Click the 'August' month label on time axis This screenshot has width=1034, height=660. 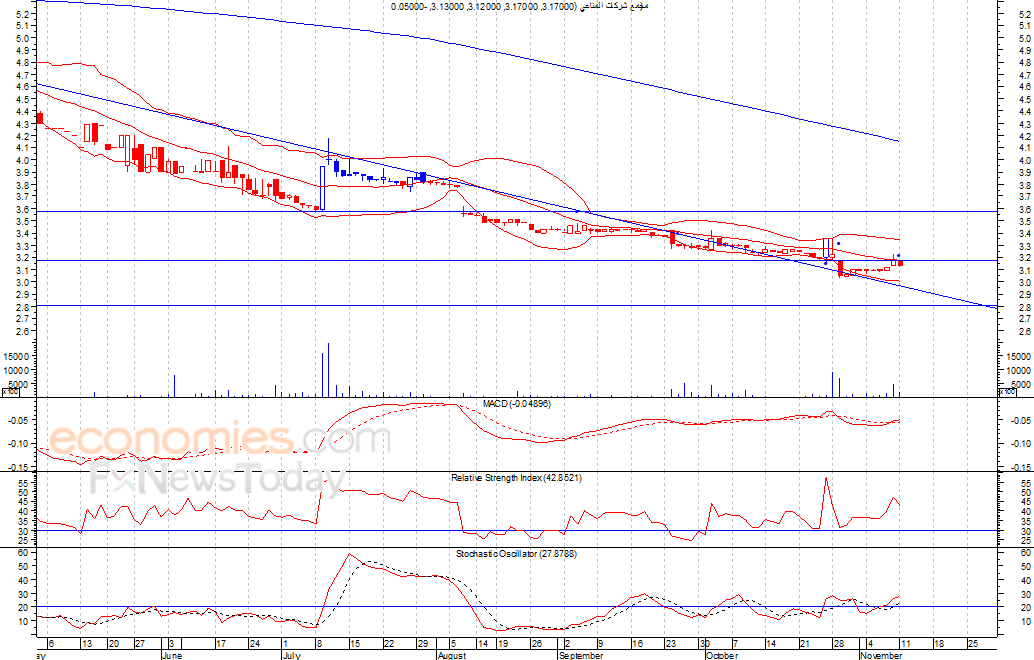tap(452, 655)
